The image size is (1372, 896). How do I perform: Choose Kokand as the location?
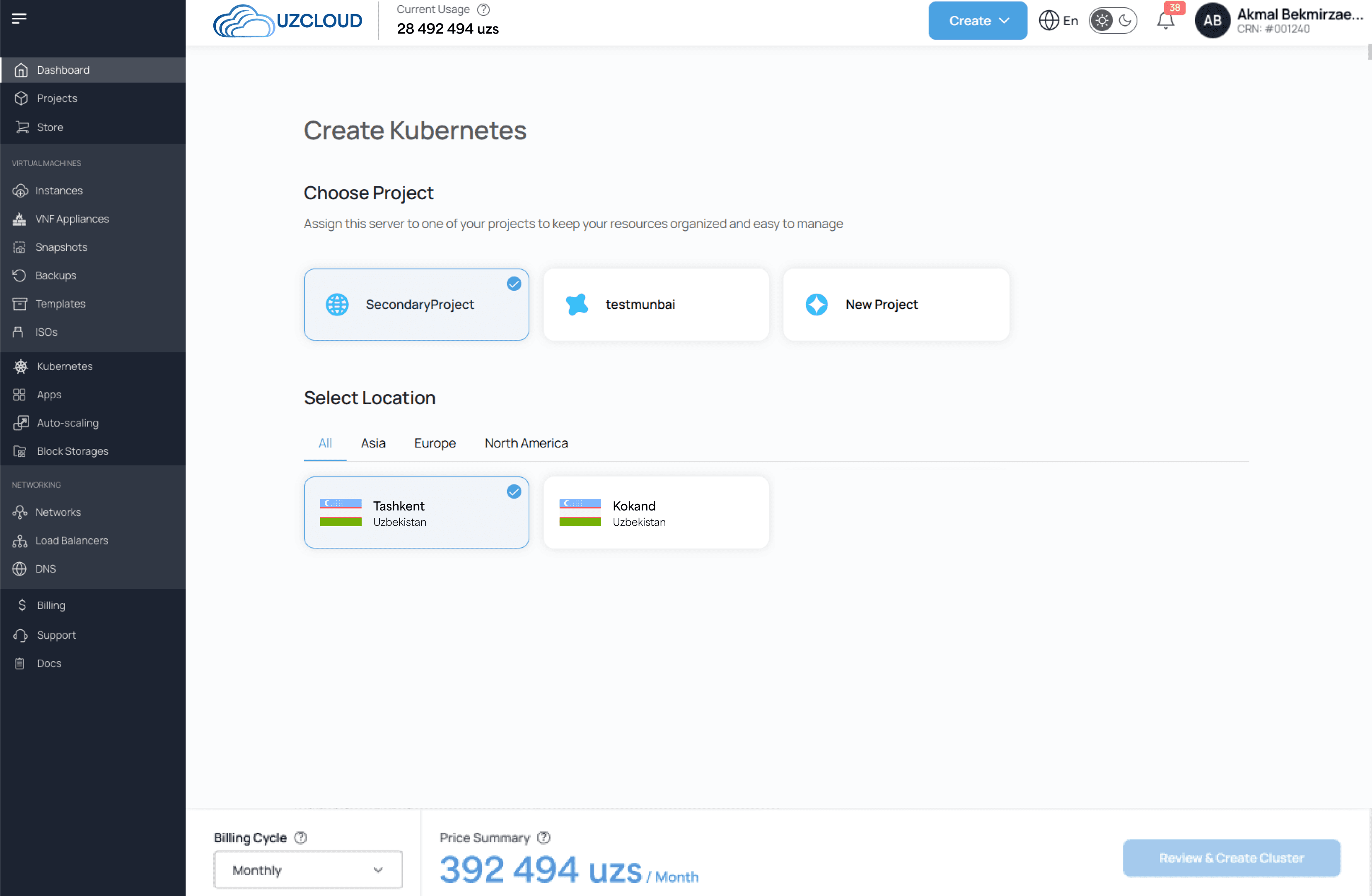tap(655, 512)
